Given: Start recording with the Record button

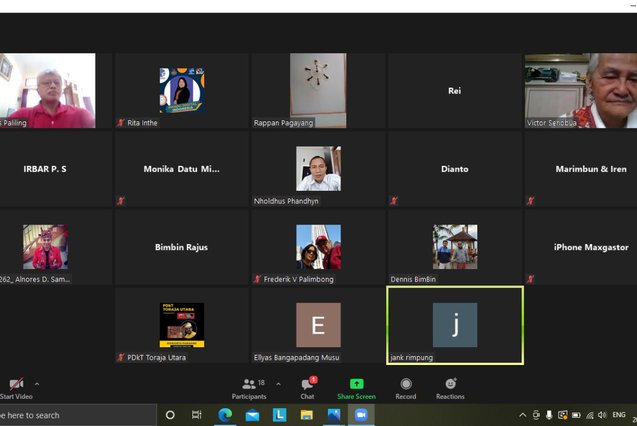Looking at the screenshot, I should coord(406,388).
